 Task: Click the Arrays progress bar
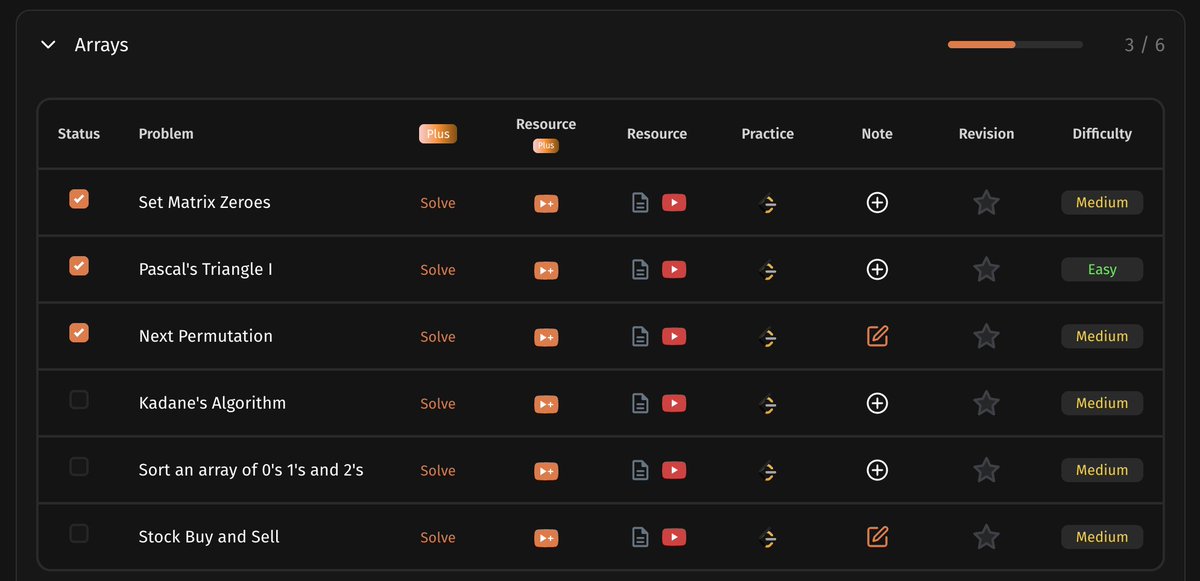point(1015,45)
